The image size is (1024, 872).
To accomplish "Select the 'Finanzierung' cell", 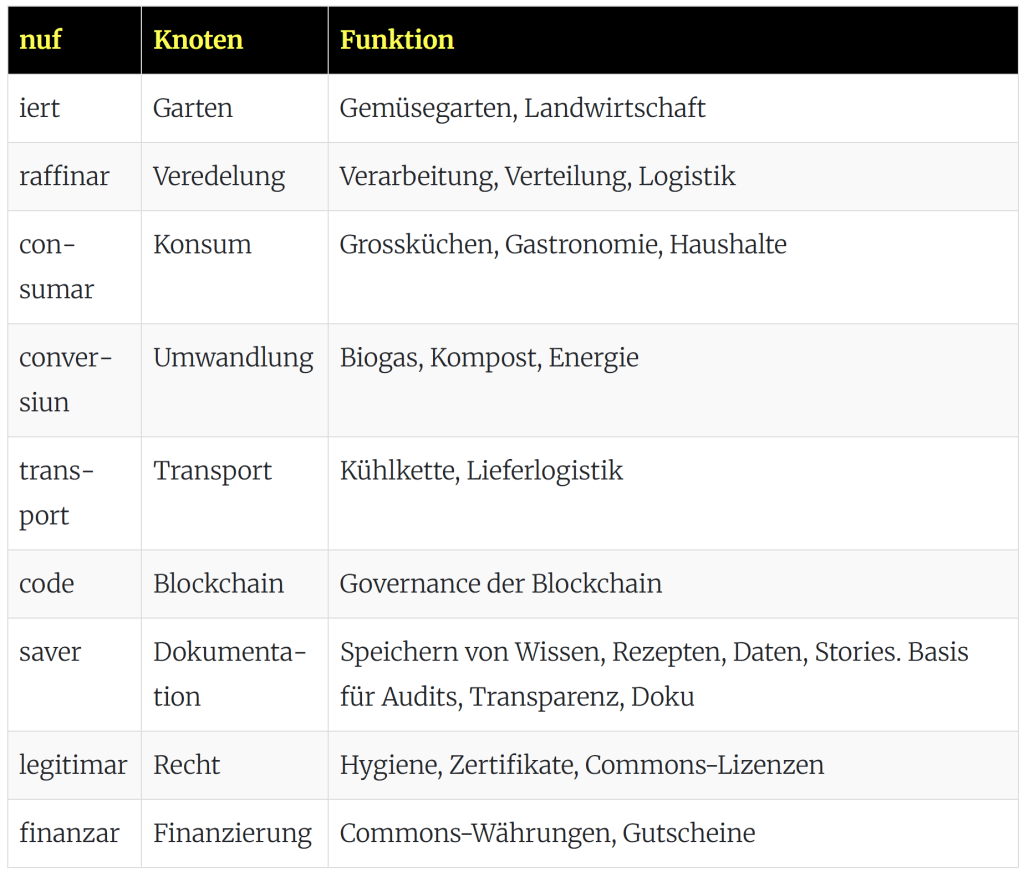I will [232, 834].
